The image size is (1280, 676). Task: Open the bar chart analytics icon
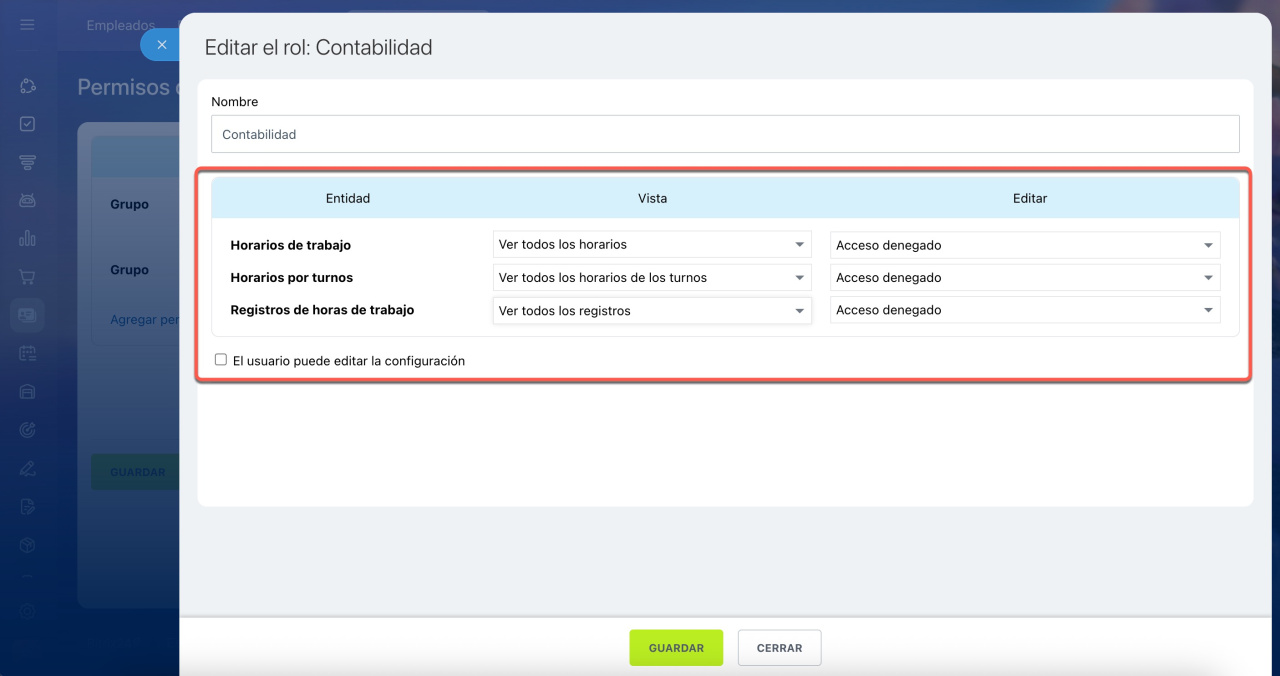[27, 238]
